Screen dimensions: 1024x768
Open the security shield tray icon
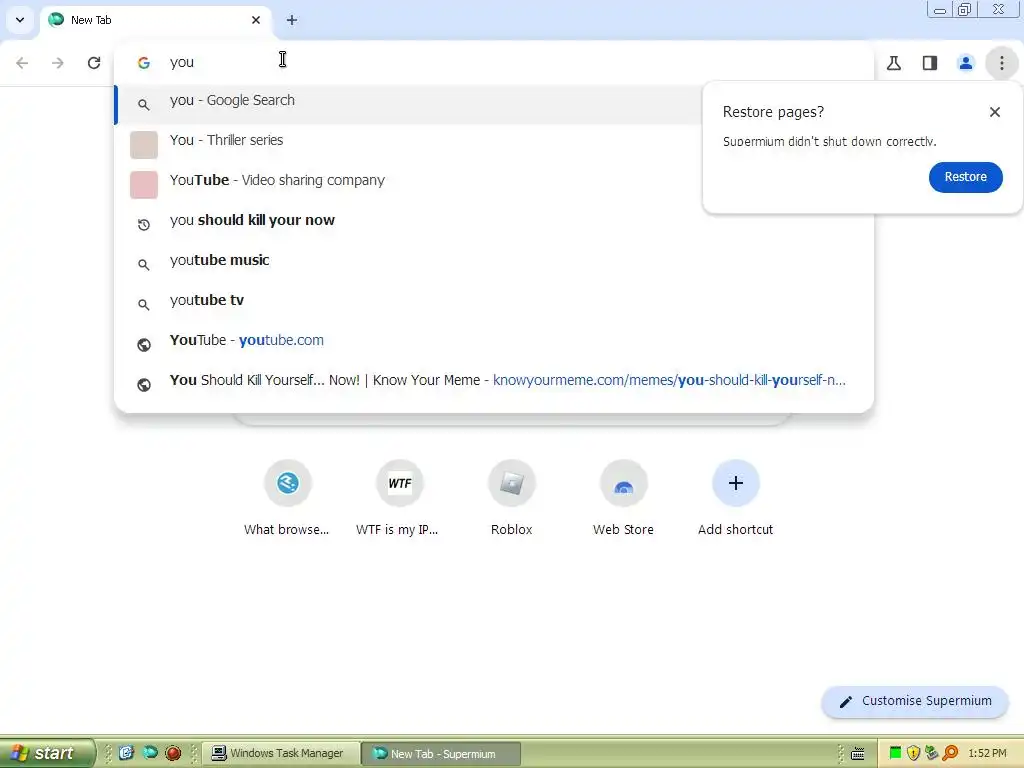coord(914,753)
